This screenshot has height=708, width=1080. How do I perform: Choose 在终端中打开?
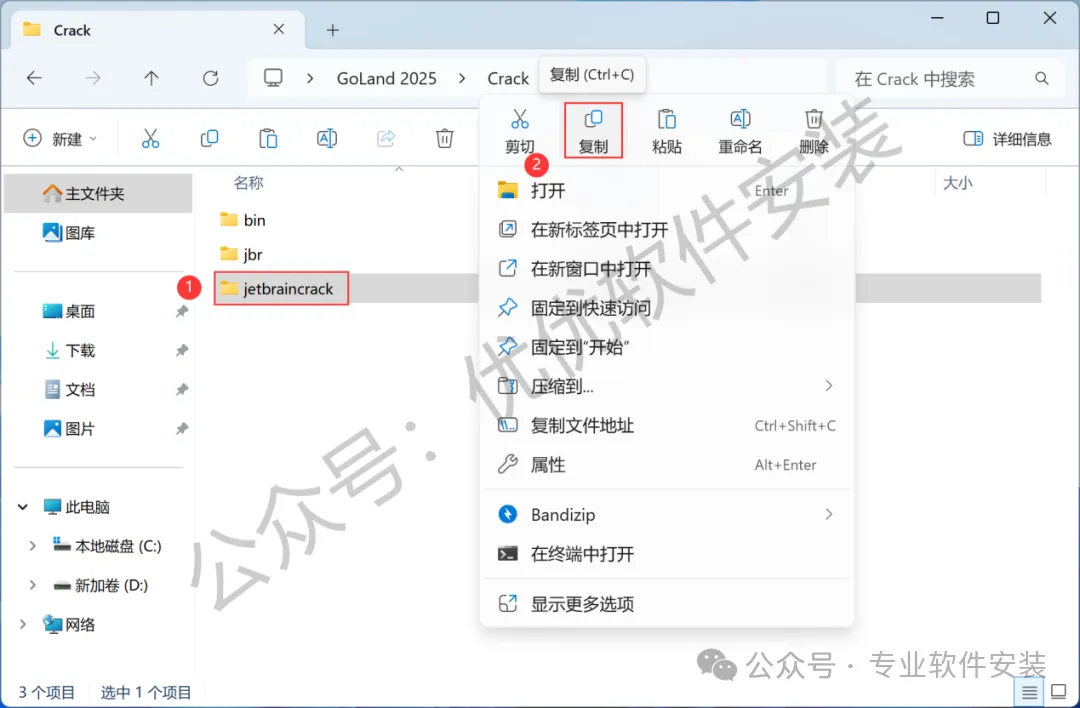pos(667,554)
